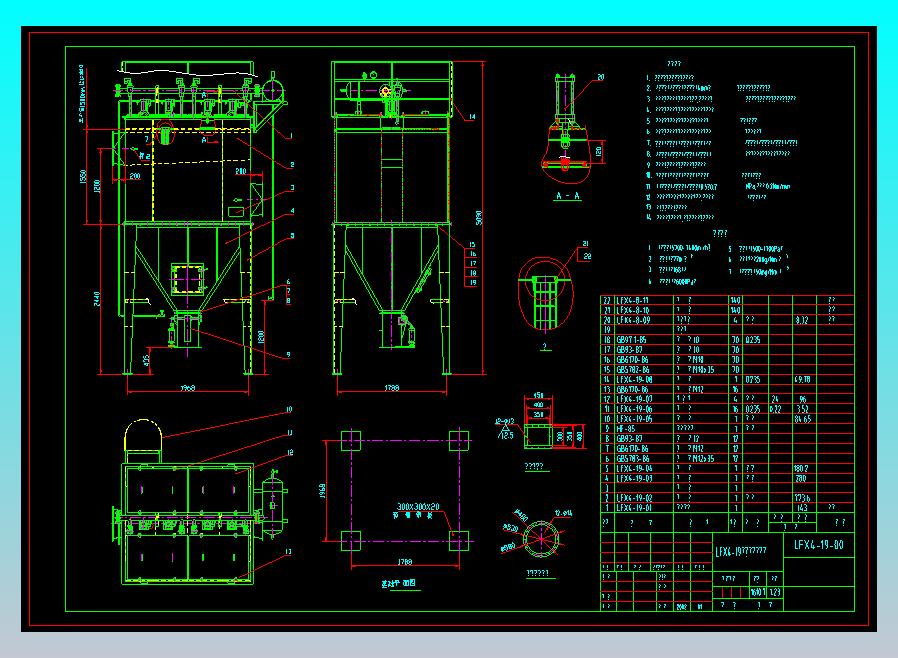Select part code LFX4-8-10 in the parts list
Viewport: 898px width, 658px height.
pyautogui.click(x=633, y=310)
